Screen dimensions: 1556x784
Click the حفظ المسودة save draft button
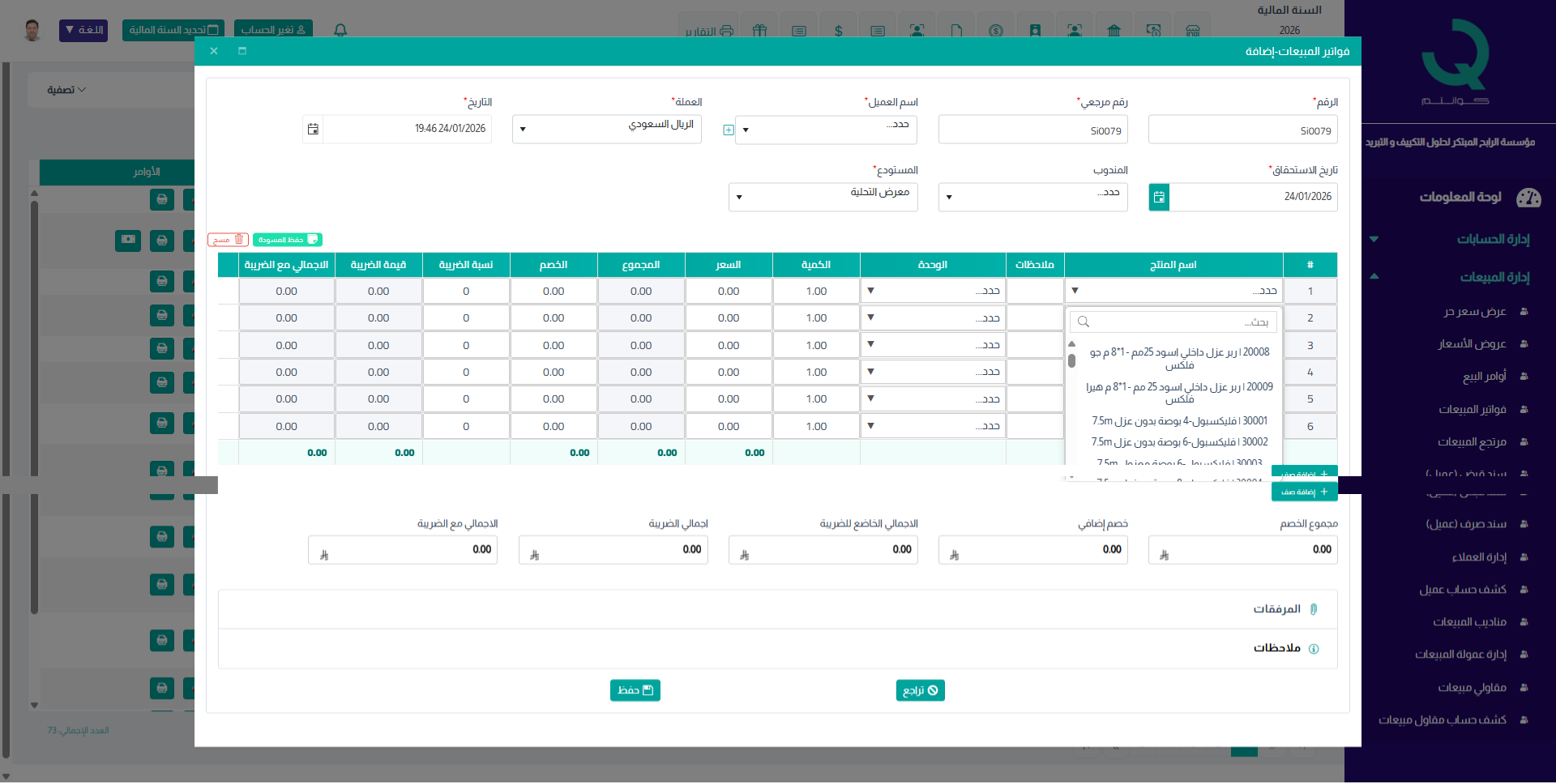(287, 240)
